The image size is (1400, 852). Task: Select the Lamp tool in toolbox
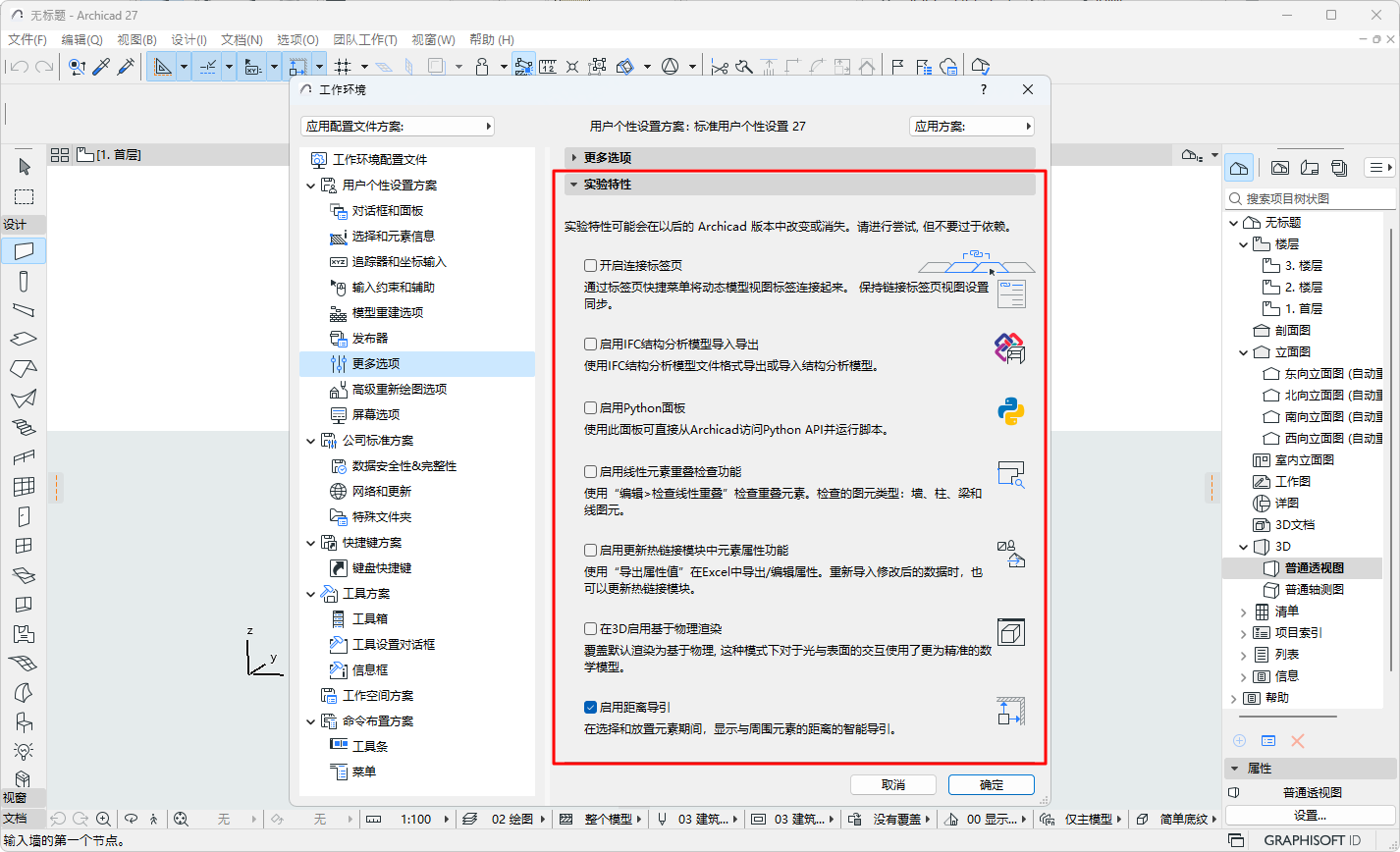coord(25,752)
